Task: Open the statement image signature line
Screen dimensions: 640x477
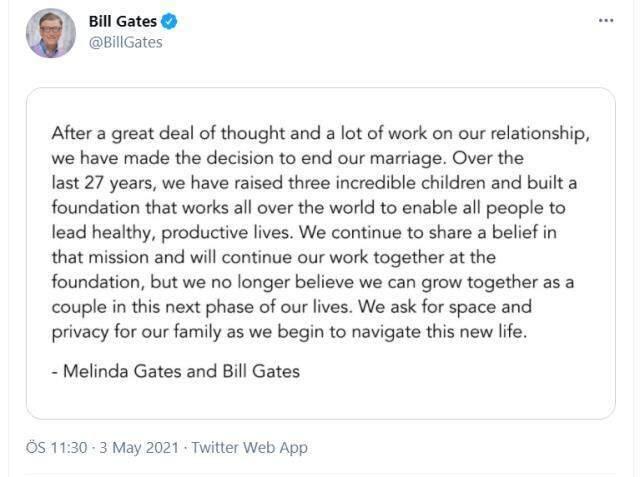Action: [x=176, y=371]
